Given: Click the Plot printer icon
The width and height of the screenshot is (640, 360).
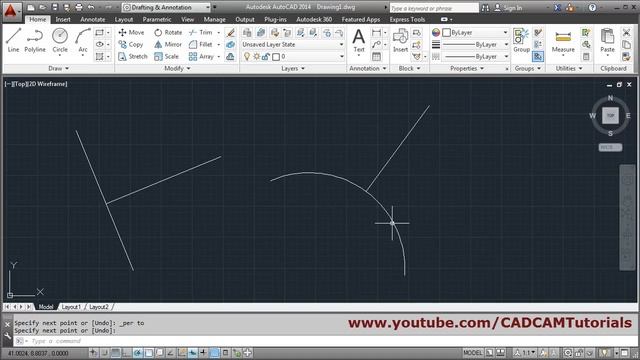Looking at the screenshot, I should click(x=79, y=7).
